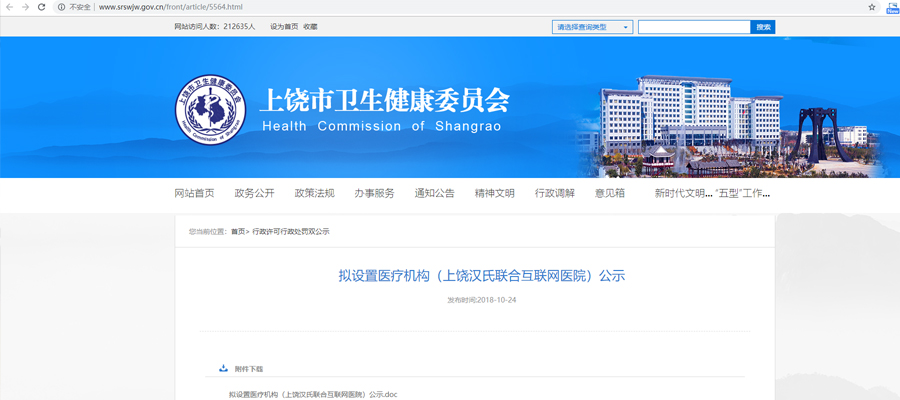
Task: Open 网站首页 menu item
Action: click(194, 193)
